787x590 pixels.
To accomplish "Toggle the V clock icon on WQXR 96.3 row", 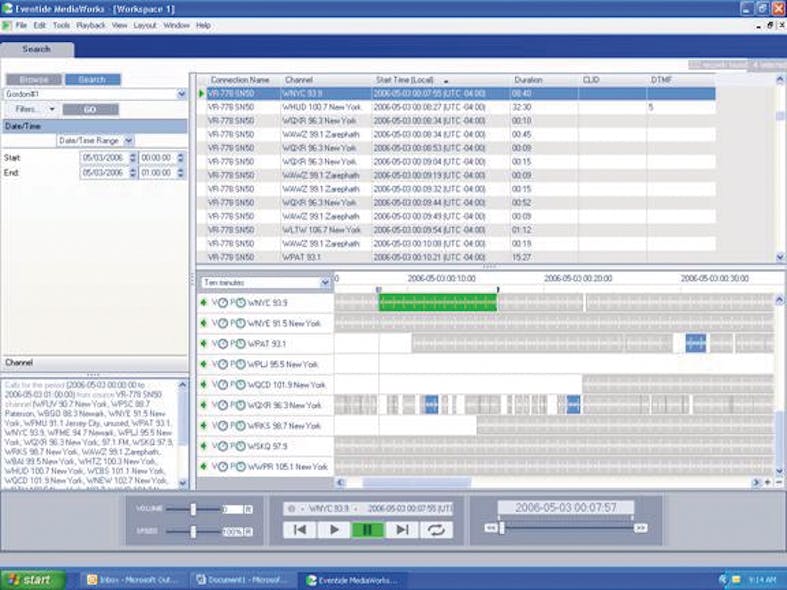I will tap(221, 405).
